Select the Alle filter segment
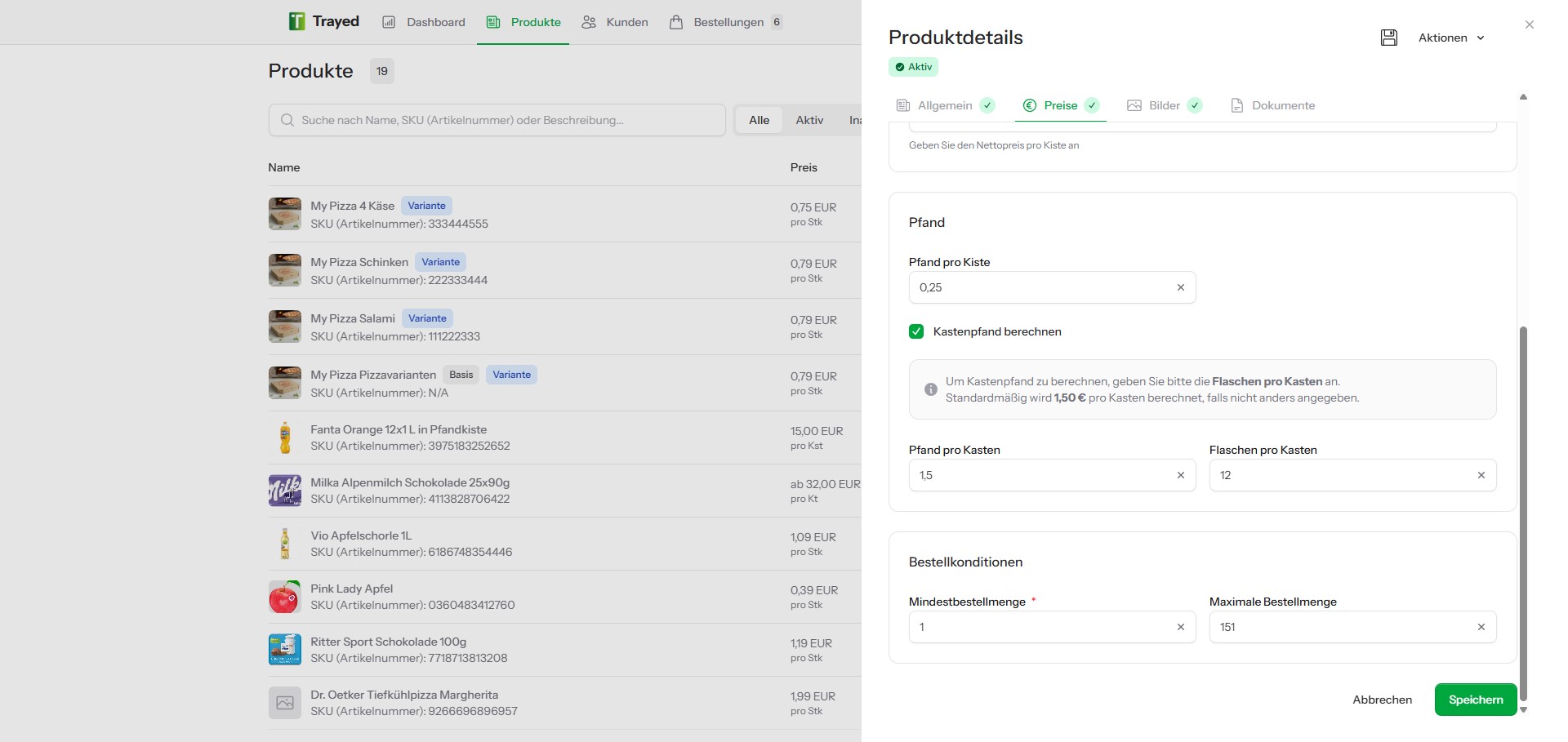Image resolution: width=1568 pixels, height=742 pixels. point(759,120)
